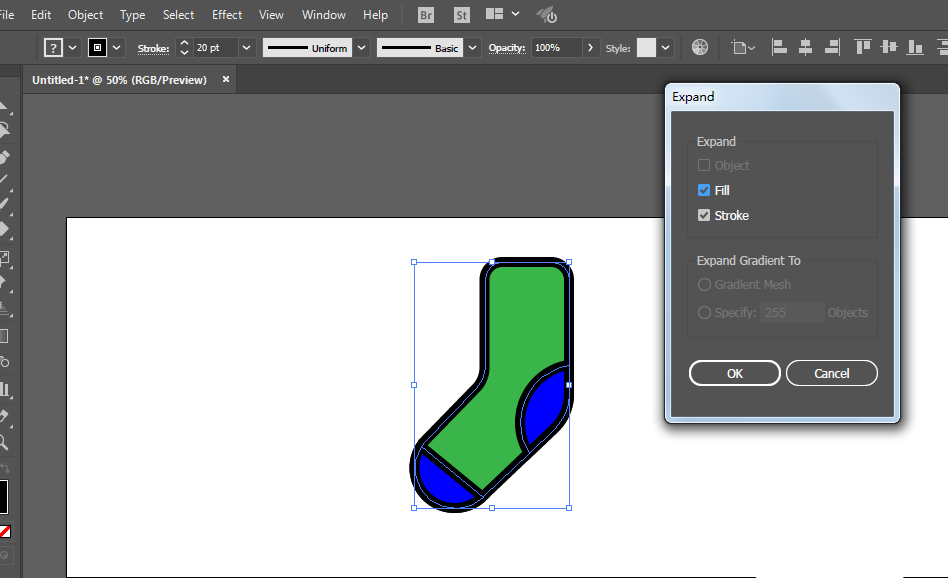Expand the Uniform width profile dropdown
The image size is (948, 578).
pos(362,48)
